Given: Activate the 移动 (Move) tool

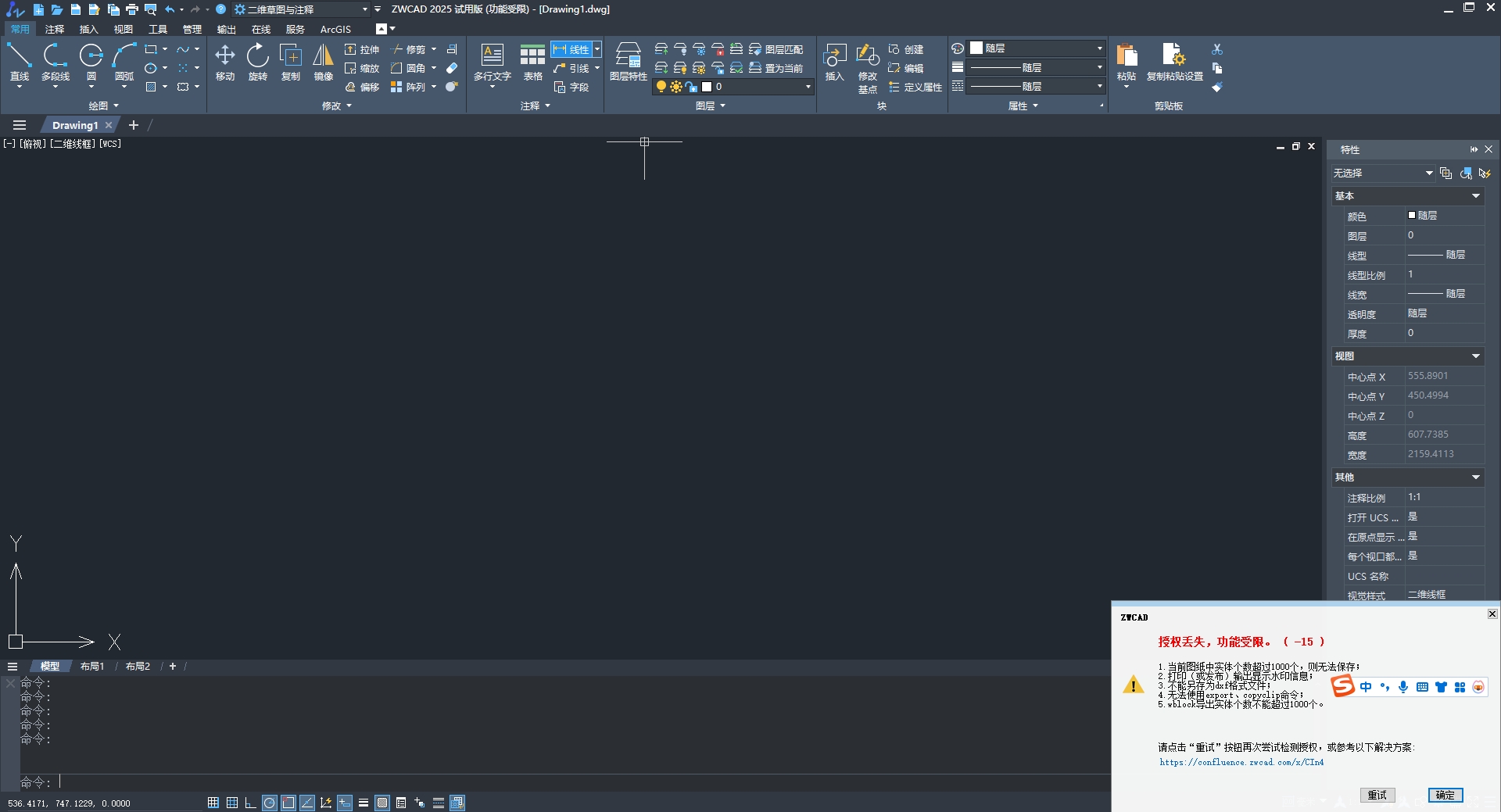Looking at the screenshot, I should [225, 63].
